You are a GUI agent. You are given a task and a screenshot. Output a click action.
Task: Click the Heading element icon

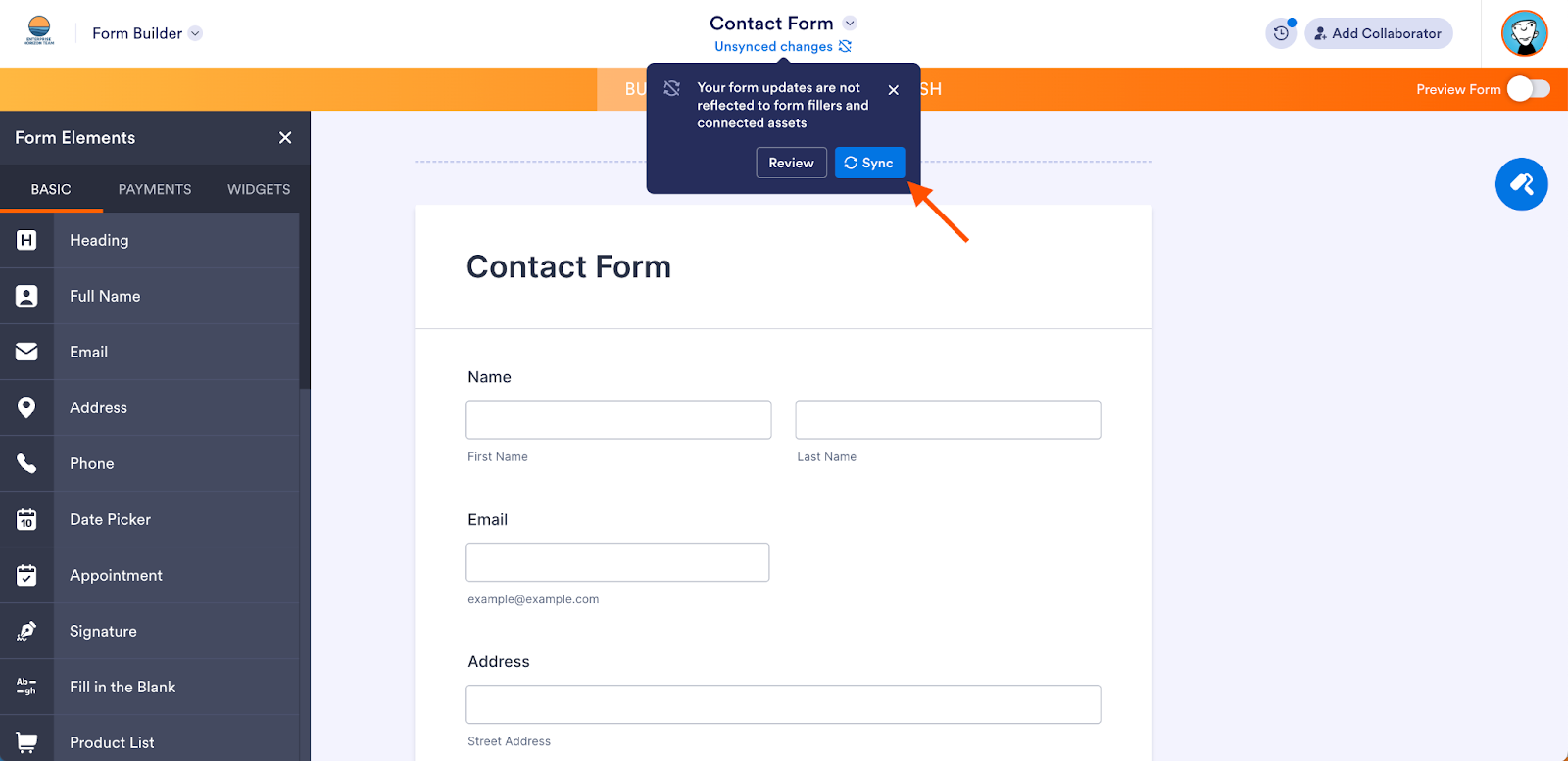(26, 240)
